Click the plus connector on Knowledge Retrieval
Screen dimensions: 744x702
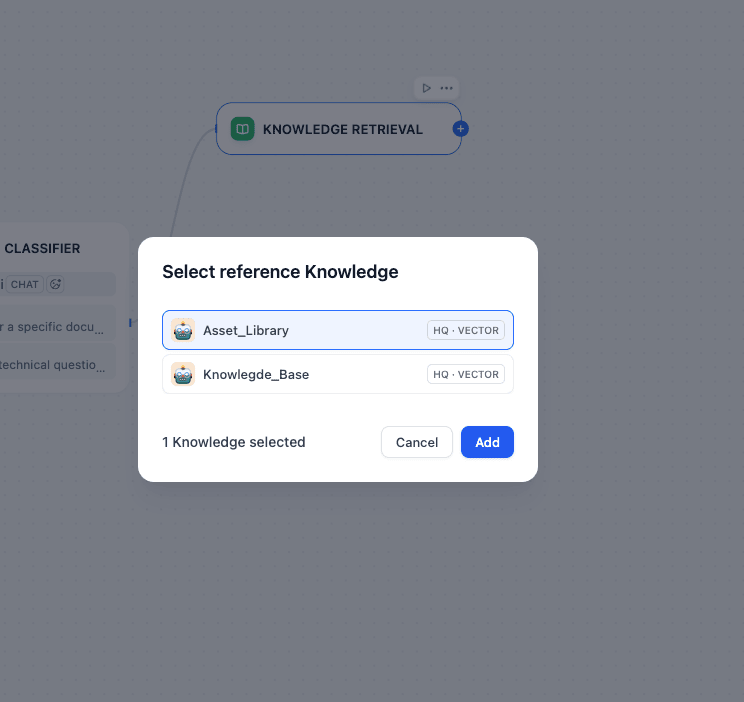coord(460,129)
